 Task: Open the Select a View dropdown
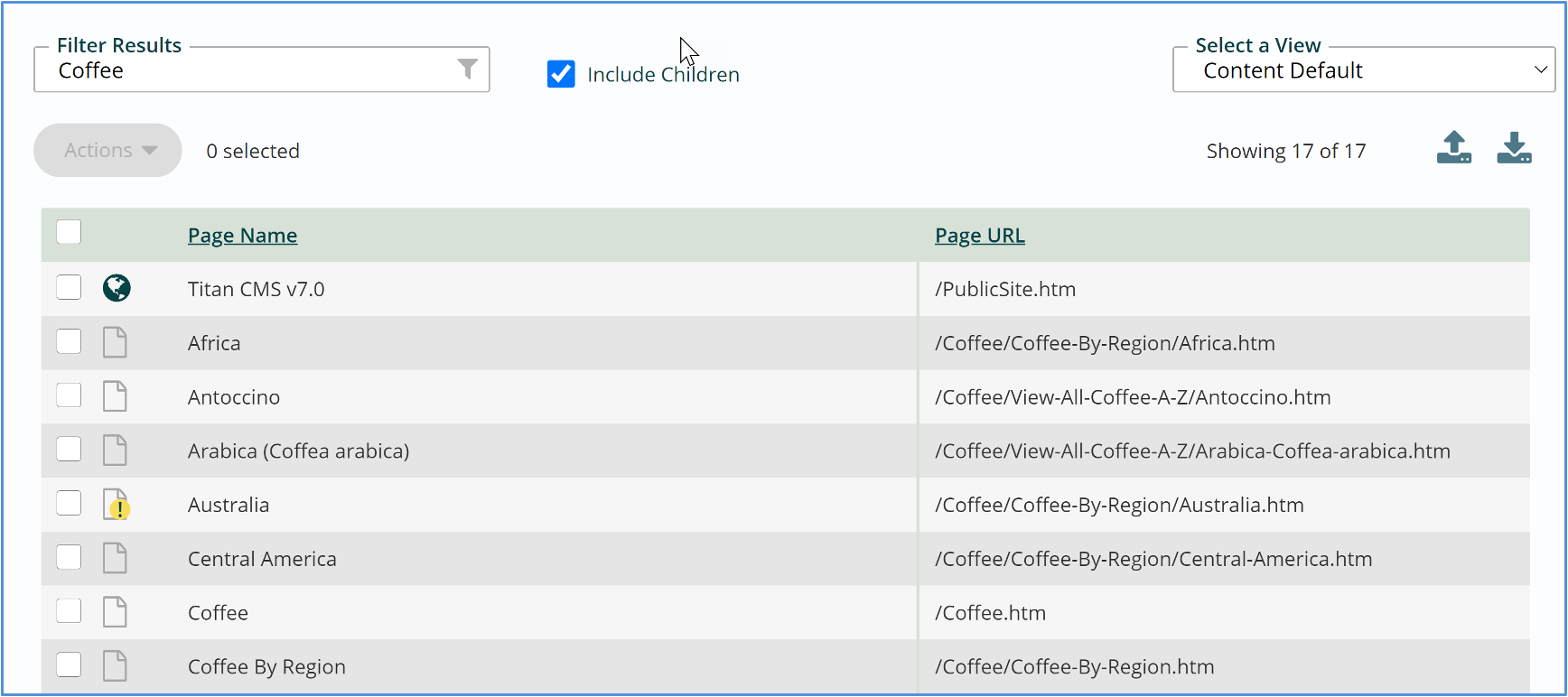pyautogui.click(x=1364, y=70)
